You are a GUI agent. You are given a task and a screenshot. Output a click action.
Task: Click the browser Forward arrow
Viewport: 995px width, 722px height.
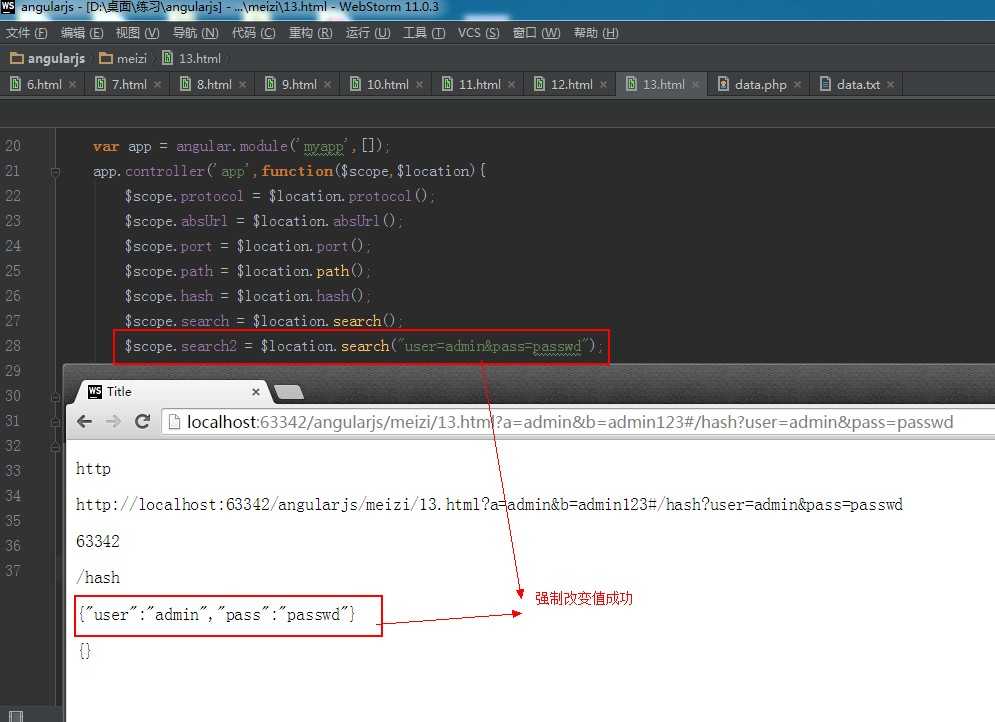113,421
